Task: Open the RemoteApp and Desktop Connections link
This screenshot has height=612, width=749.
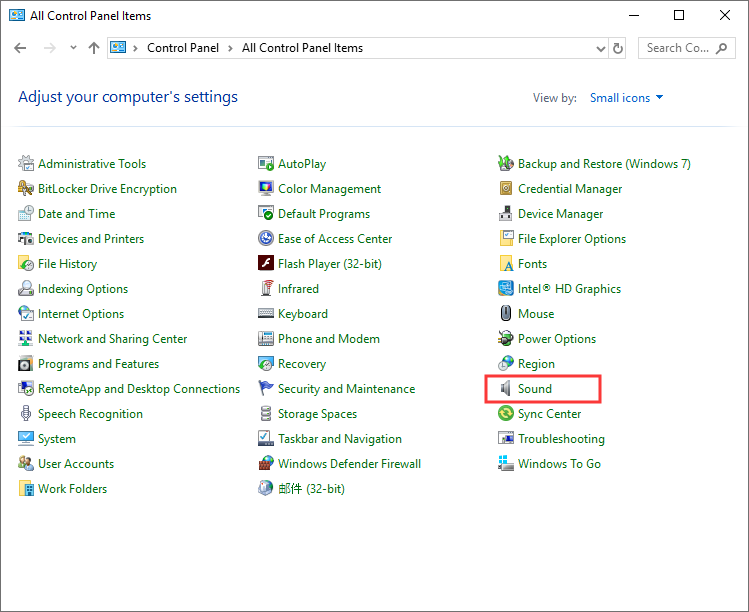Action: point(139,389)
